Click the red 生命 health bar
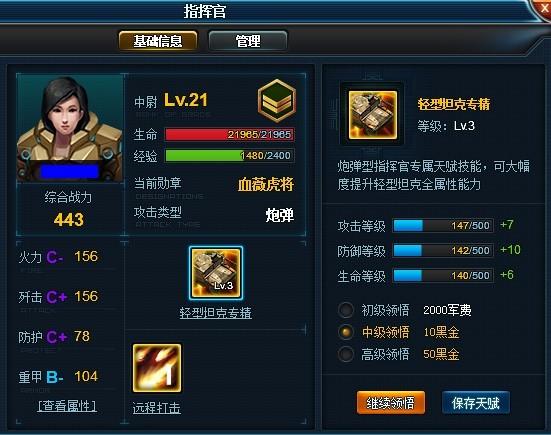 coord(229,134)
